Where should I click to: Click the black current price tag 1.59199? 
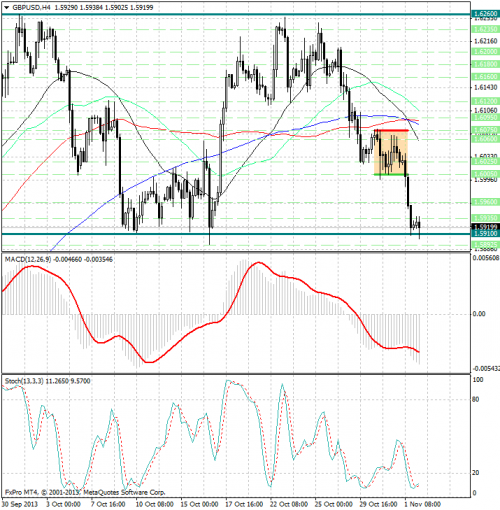point(485,227)
